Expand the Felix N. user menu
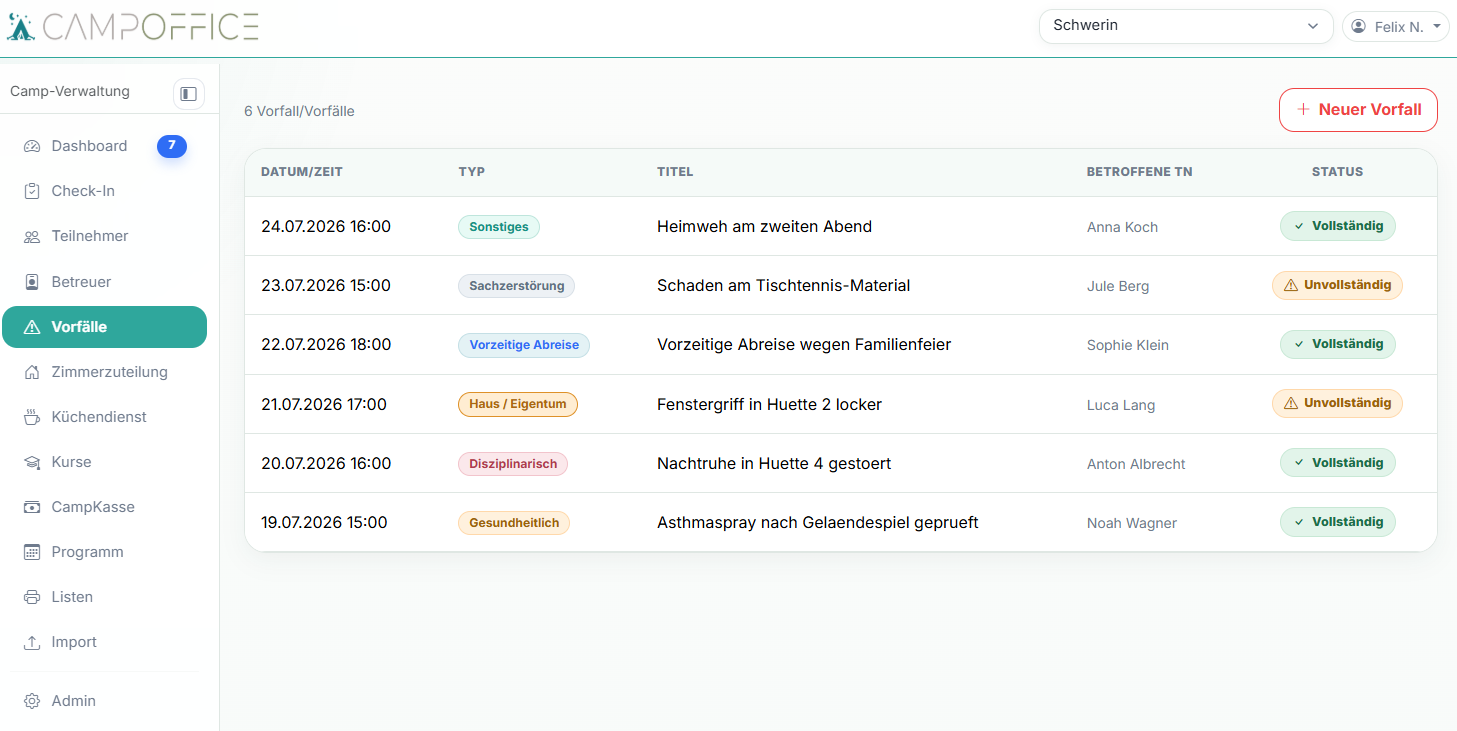The width and height of the screenshot is (1457, 731). [x=1396, y=27]
